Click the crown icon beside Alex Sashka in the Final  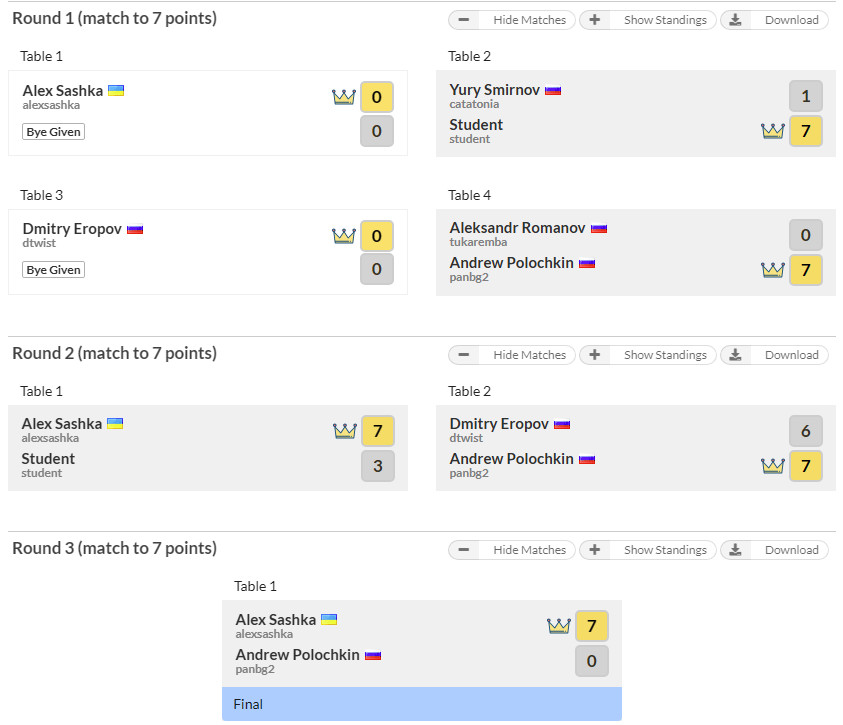pyautogui.click(x=559, y=626)
